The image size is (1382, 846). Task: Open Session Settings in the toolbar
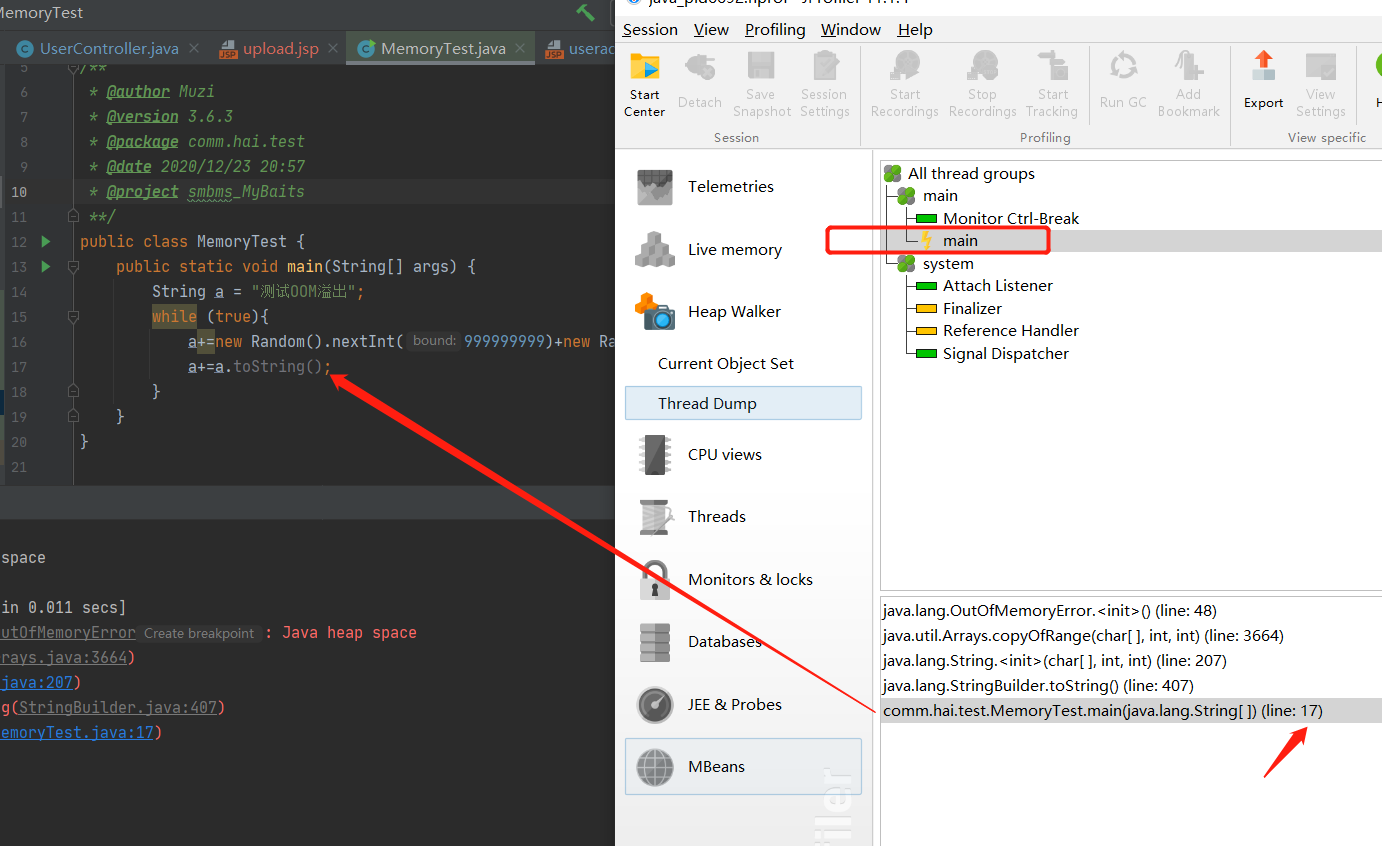point(824,85)
